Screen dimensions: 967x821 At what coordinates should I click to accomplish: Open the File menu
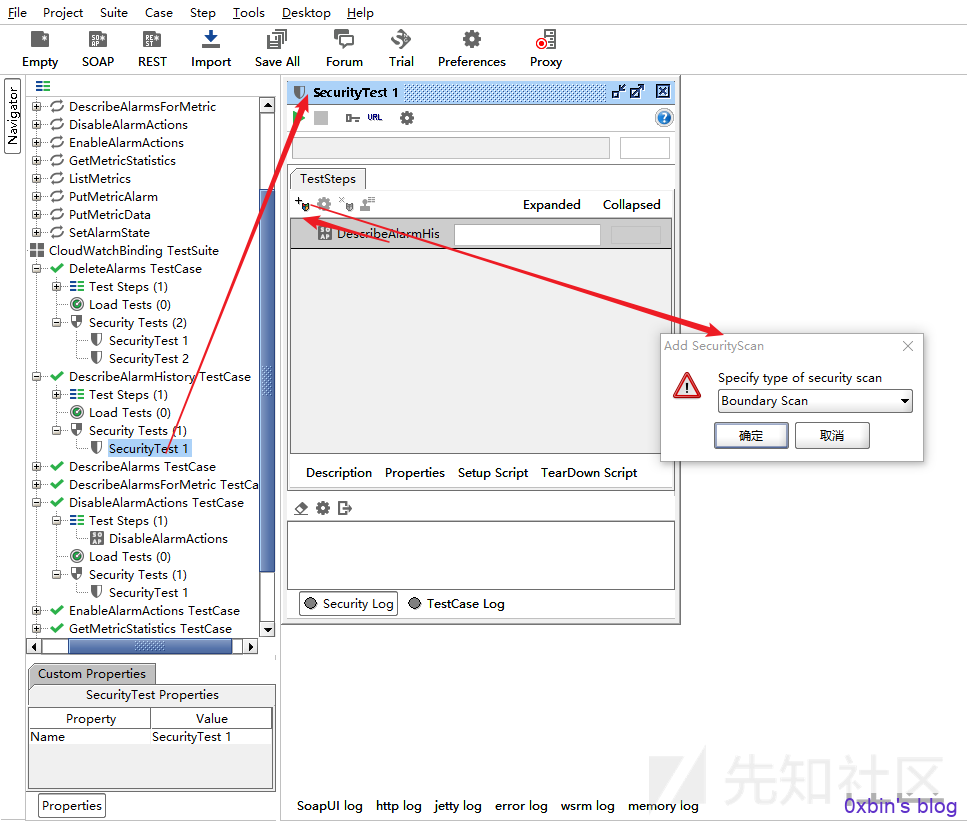[x=17, y=12]
